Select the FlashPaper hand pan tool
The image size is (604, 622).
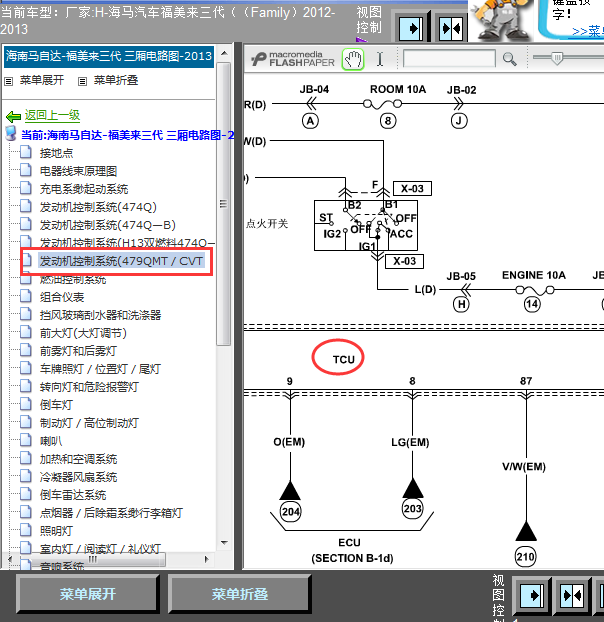coord(353,60)
